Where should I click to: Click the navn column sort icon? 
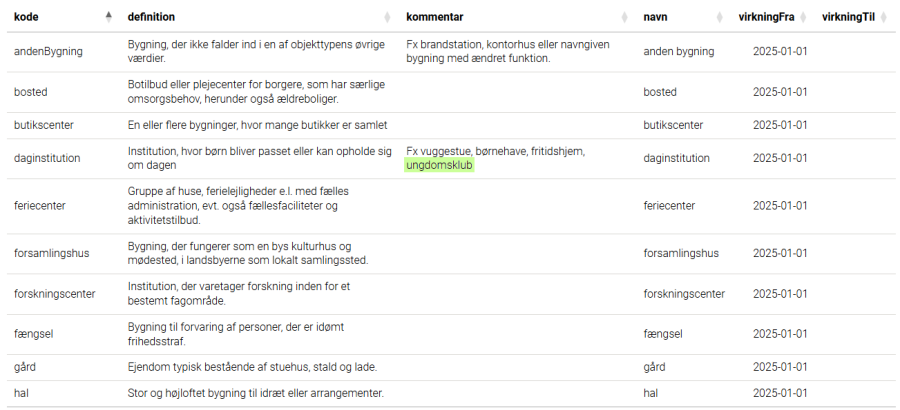(x=719, y=17)
